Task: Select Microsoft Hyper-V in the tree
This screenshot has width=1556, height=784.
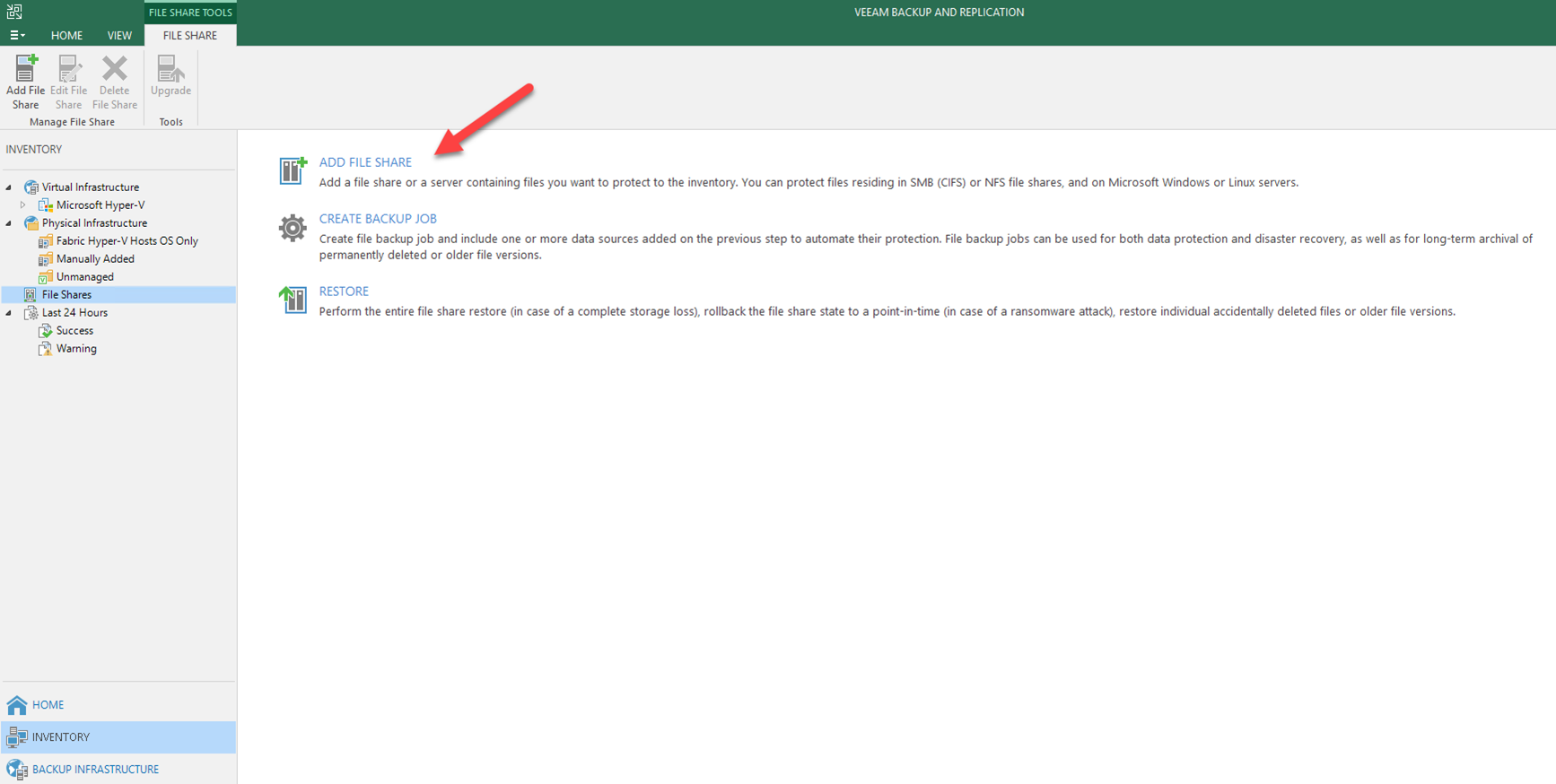Action: pos(101,205)
